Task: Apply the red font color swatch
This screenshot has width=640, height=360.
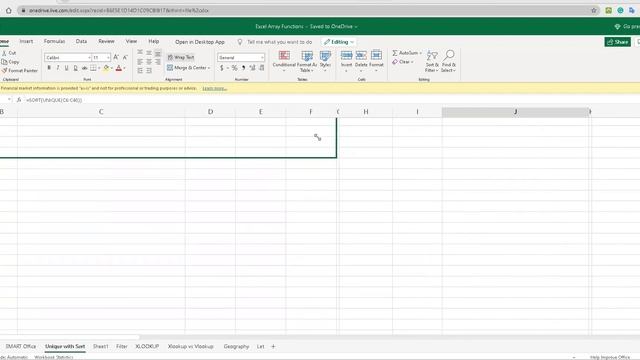Action: (x=119, y=68)
